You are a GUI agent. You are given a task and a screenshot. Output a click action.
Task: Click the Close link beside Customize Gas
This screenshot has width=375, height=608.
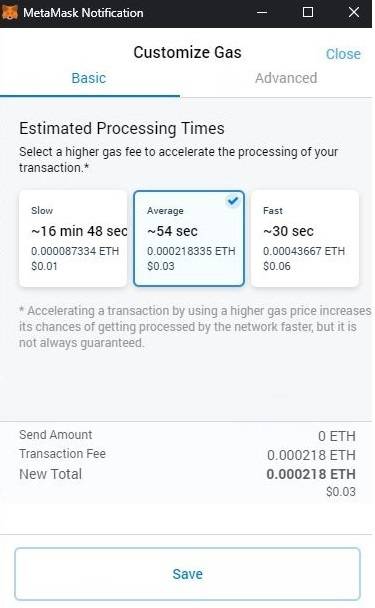click(343, 54)
